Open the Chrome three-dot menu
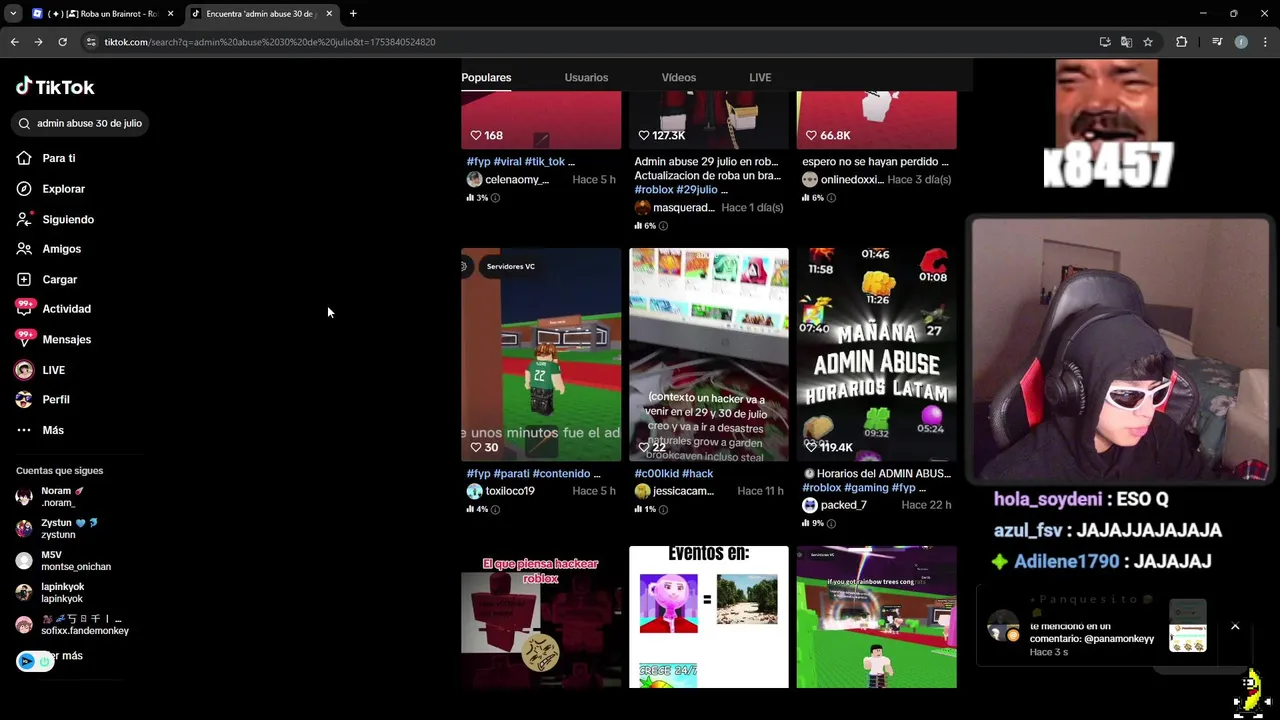 click(1266, 42)
